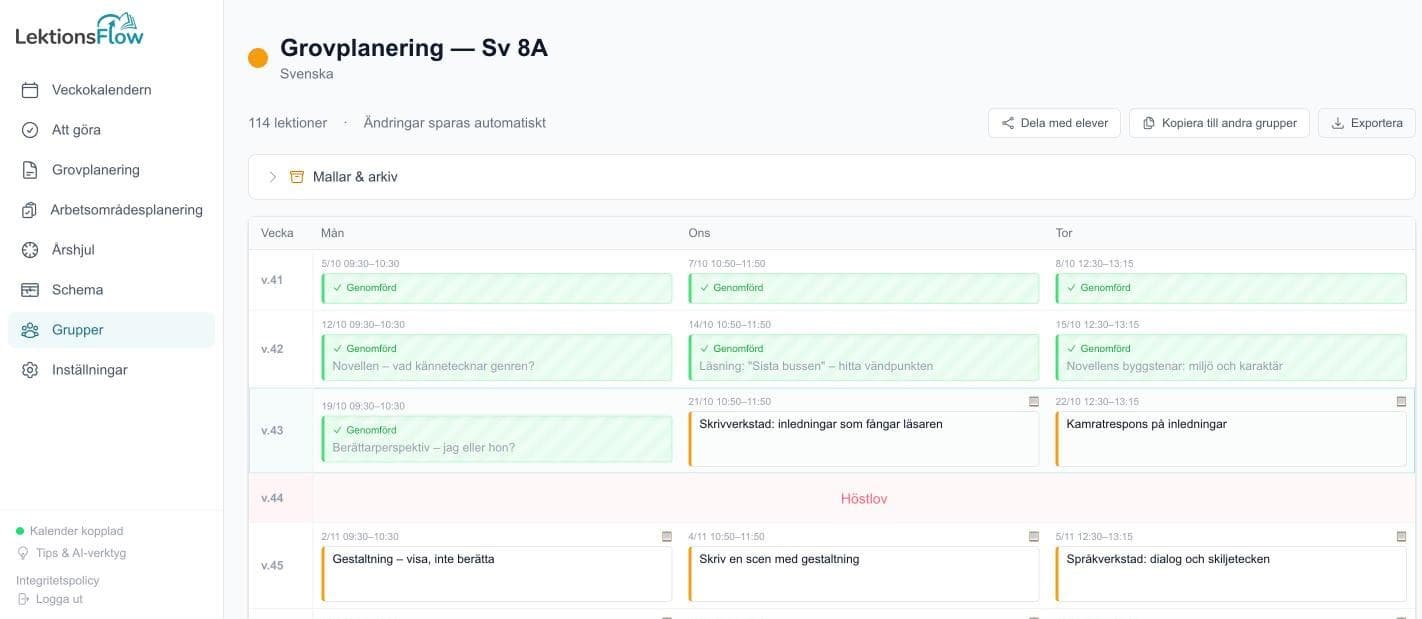Click the Årshjul wheel icon
Viewport: 1422px width, 619px height.
(30, 250)
